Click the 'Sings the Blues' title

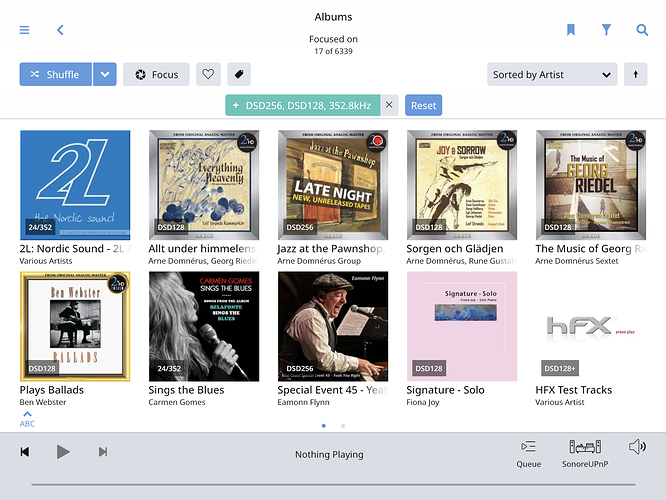[x=186, y=390]
